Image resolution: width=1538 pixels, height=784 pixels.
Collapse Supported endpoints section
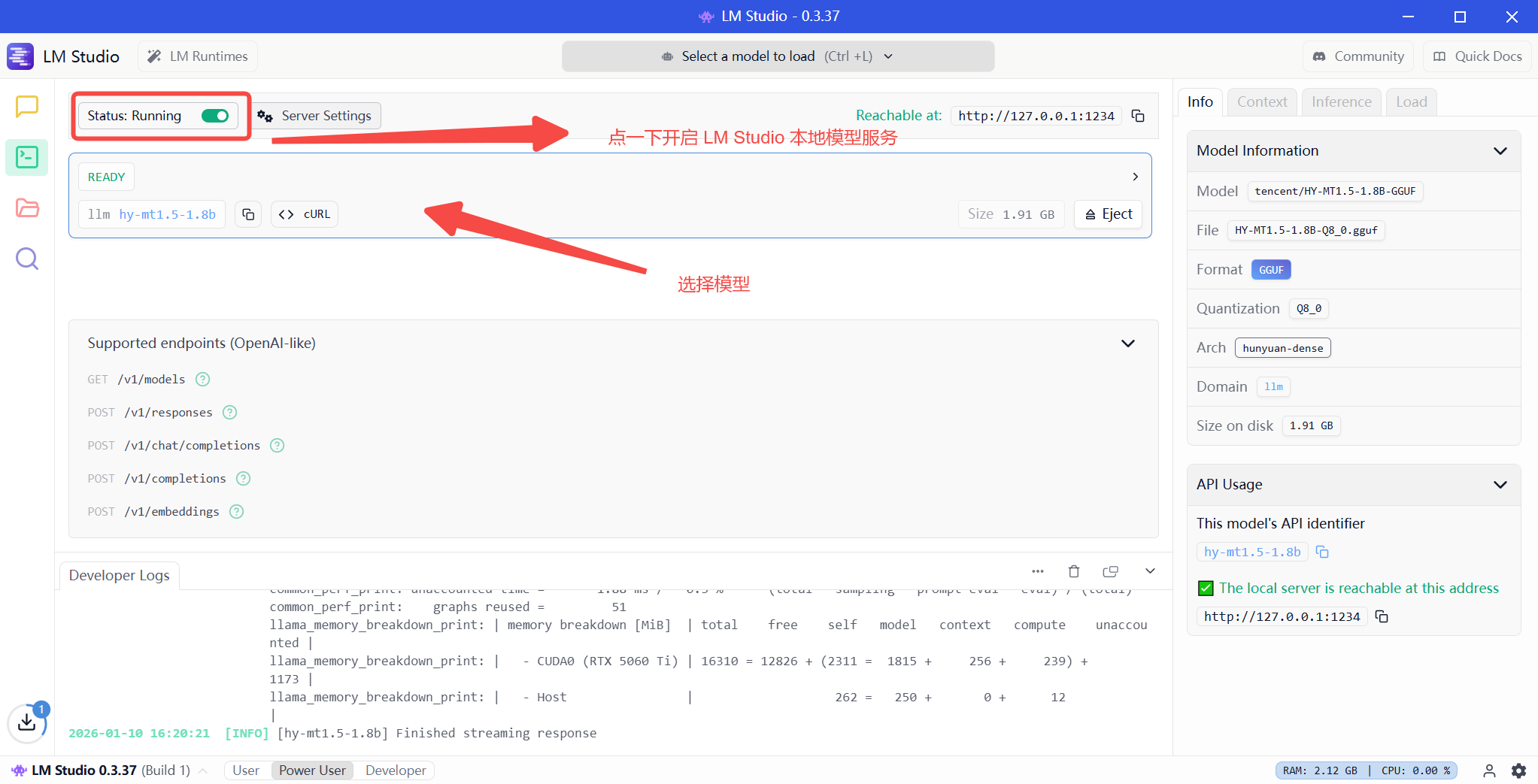coord(1128,344)
